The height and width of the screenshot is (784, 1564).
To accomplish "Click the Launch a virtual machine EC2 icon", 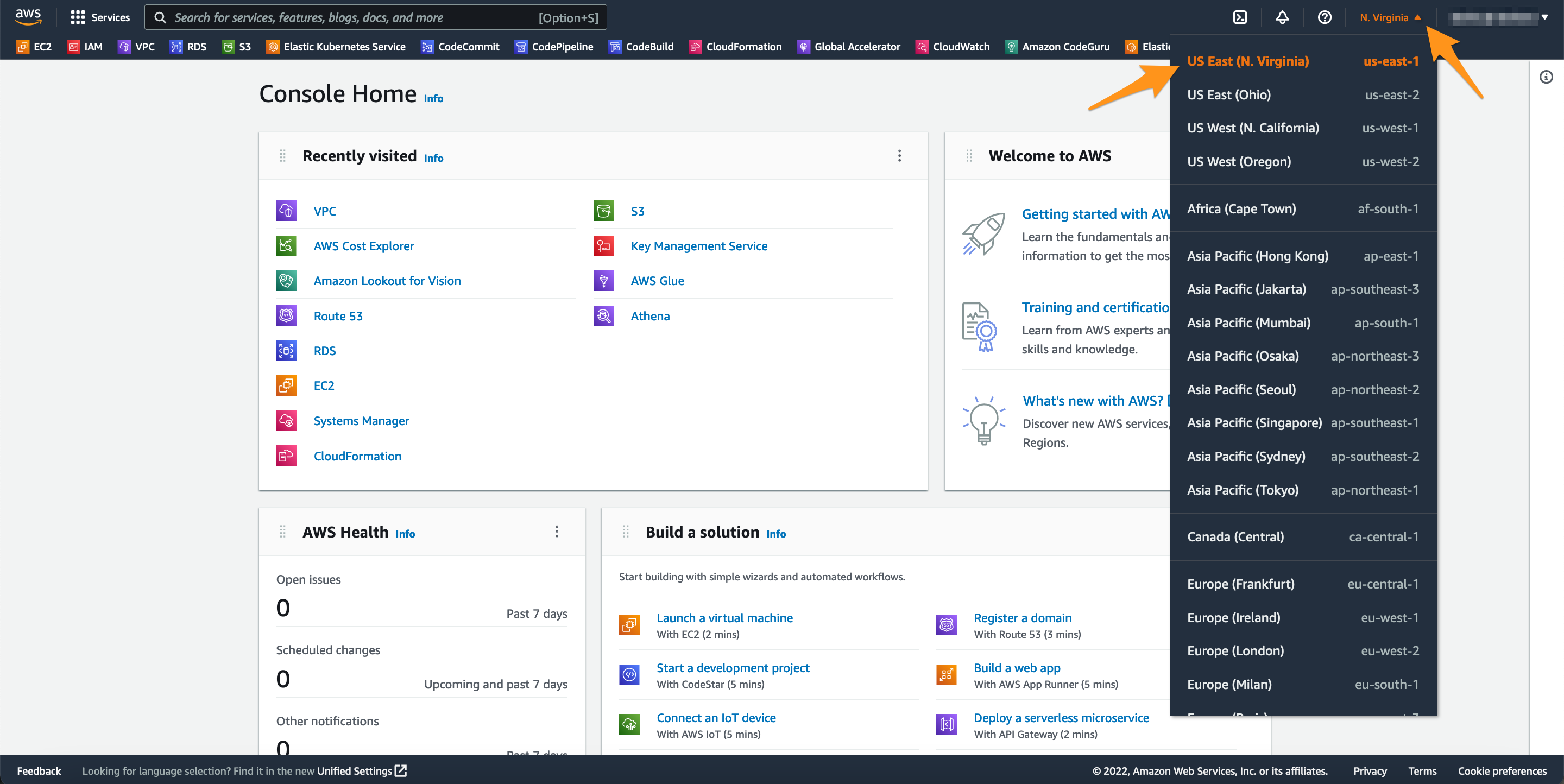I will pyautogui.click(x=629, y=624).
